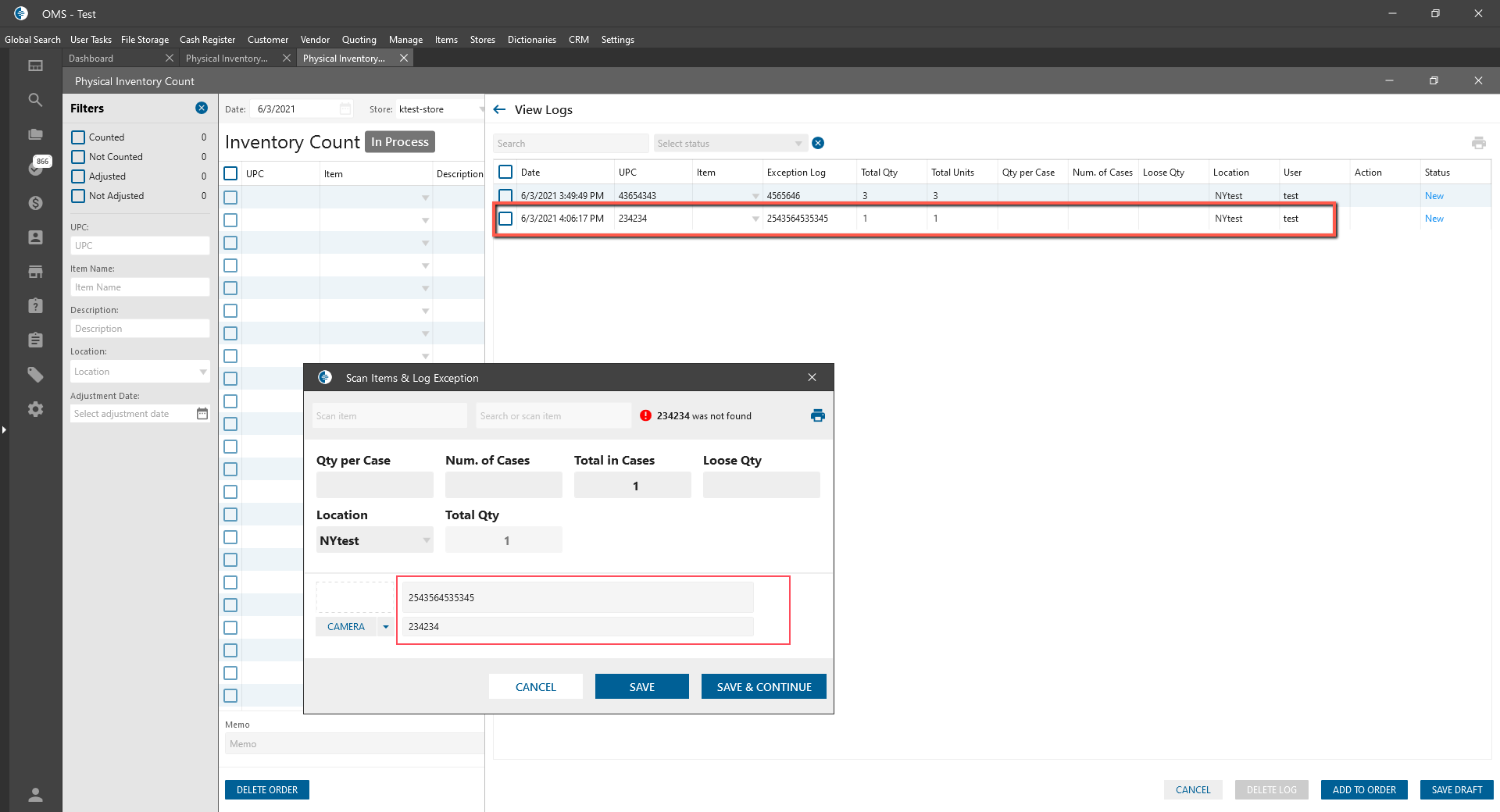The image size is (1500, 812).
Task: Toggle the Not Adjusted filter checkbox
Action: (x=78, y=196)
